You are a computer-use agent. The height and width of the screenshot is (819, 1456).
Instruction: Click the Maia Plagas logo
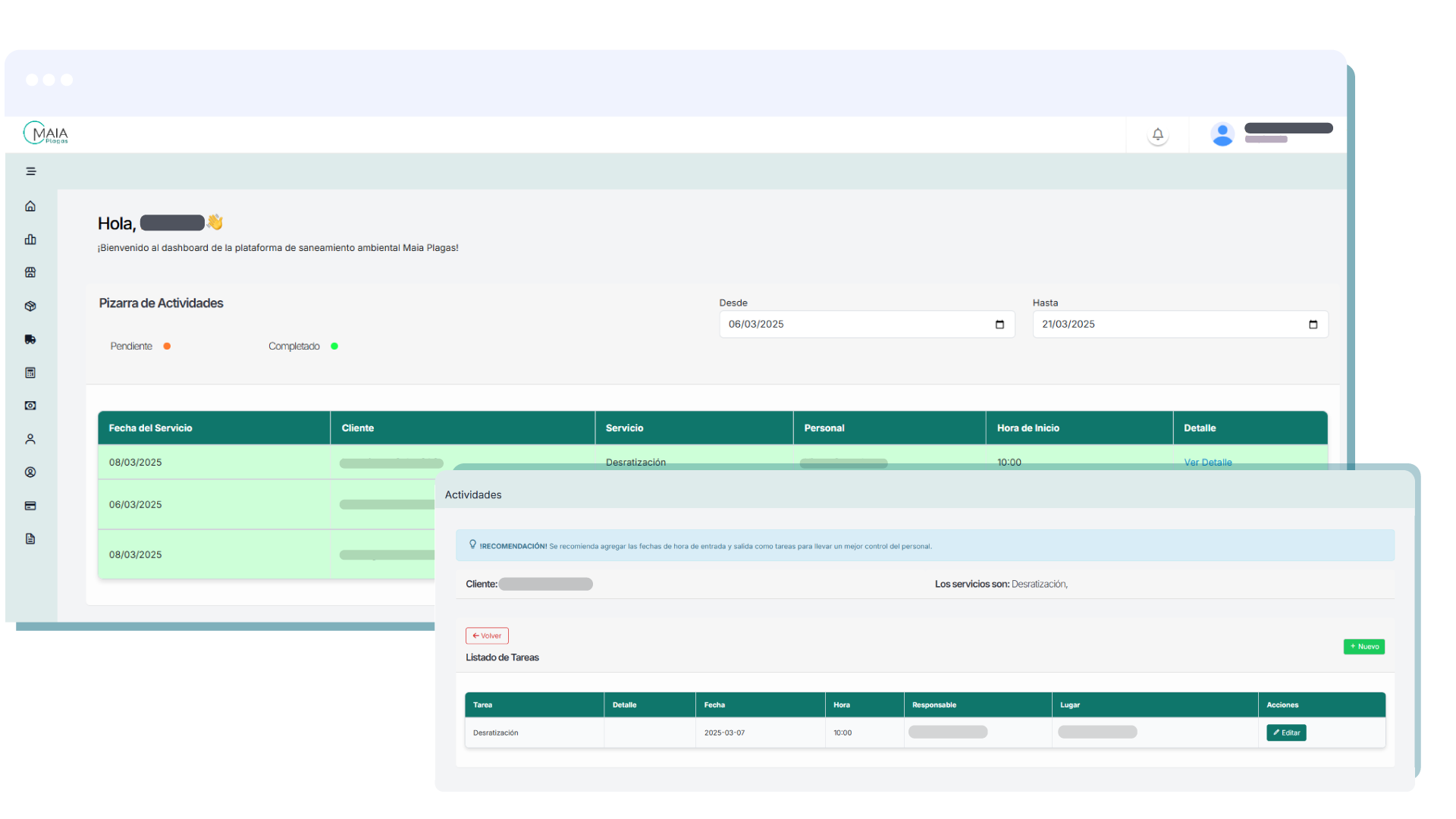(46, 133)
